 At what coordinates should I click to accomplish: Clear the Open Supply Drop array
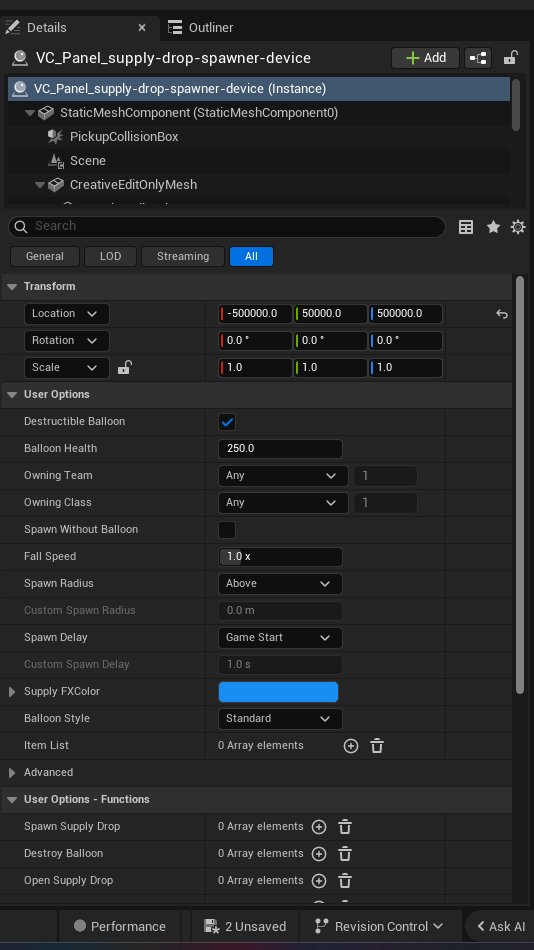[345, 881]
